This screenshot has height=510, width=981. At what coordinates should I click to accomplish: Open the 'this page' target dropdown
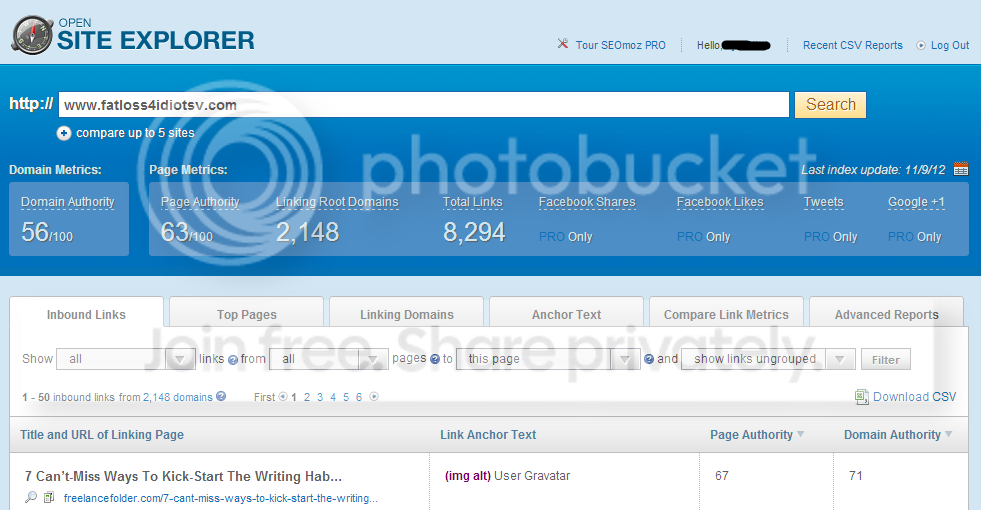(x=548, y=359)
